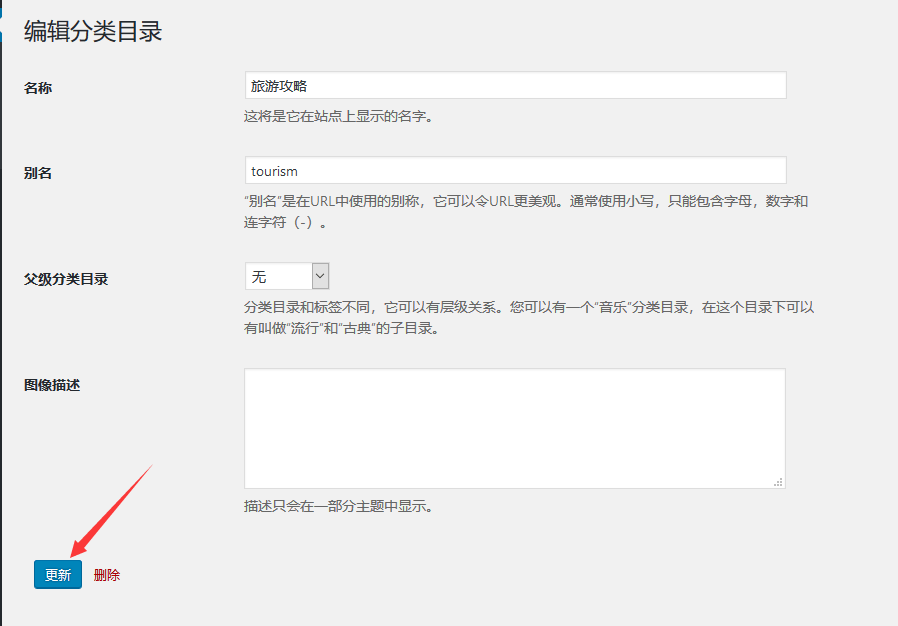The width and height of the screenshot is (898, 626).
Task: Click the 图像描述 label
Action: point(52,385)
